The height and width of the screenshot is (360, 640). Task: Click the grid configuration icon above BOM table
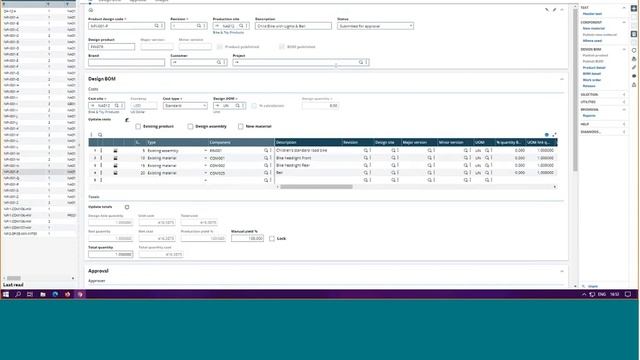[547, 135]
